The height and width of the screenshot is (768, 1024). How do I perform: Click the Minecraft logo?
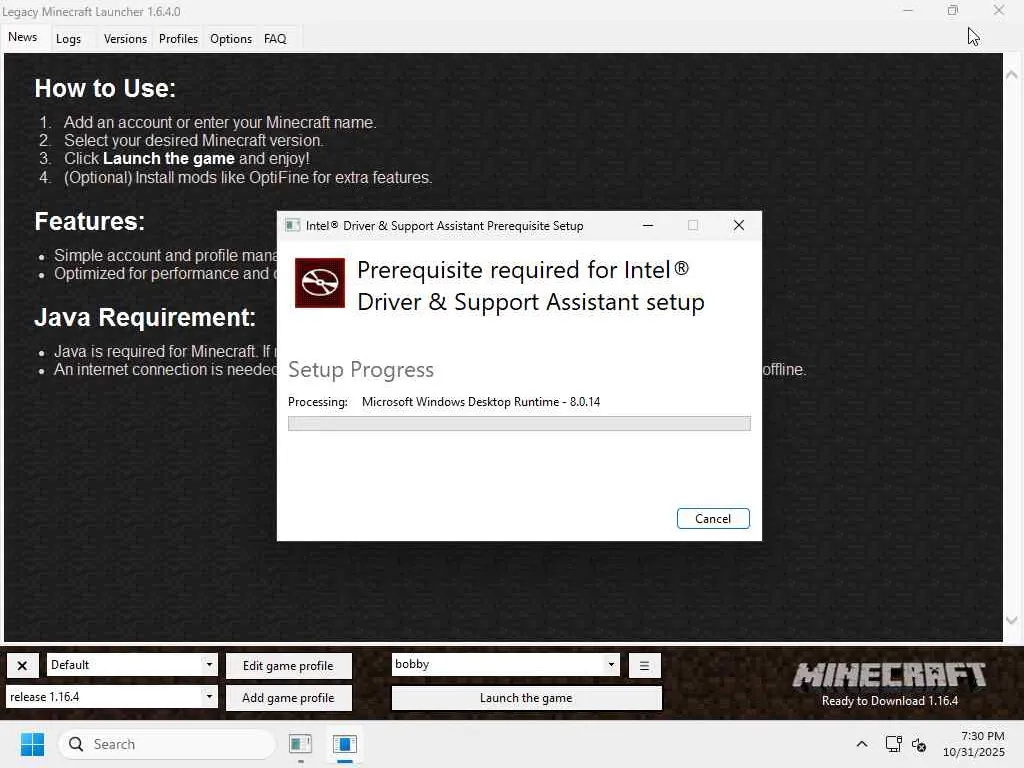pyautogui.click(x=890, y=675)
